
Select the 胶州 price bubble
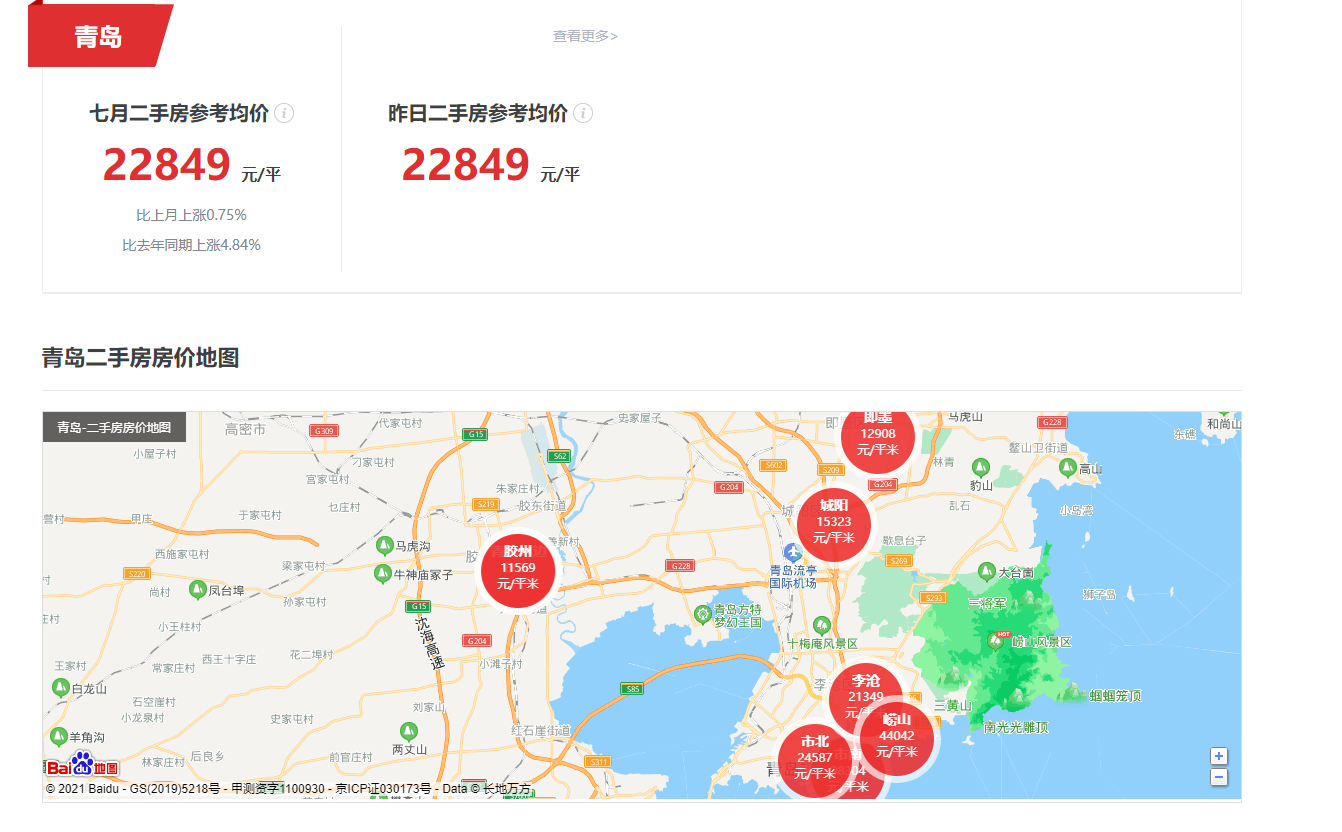(518, 568)
